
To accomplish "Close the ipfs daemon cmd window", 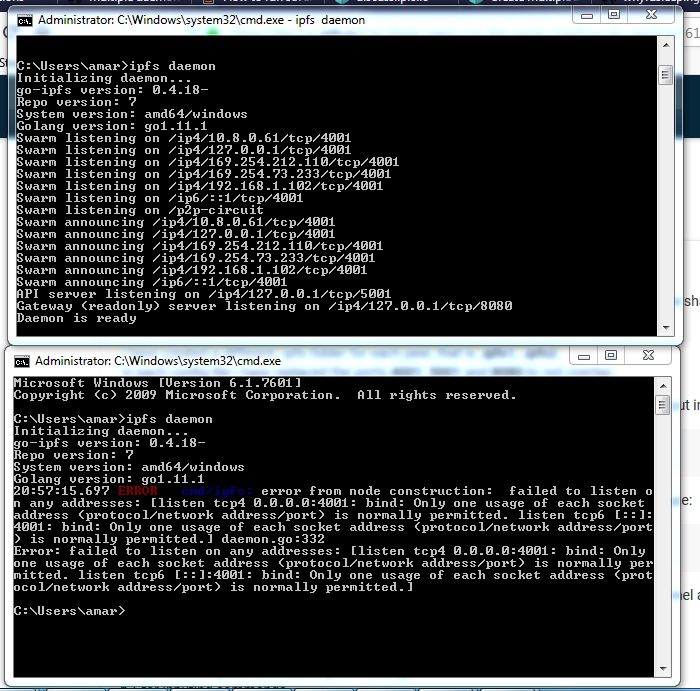I will [x=651, y=15].
